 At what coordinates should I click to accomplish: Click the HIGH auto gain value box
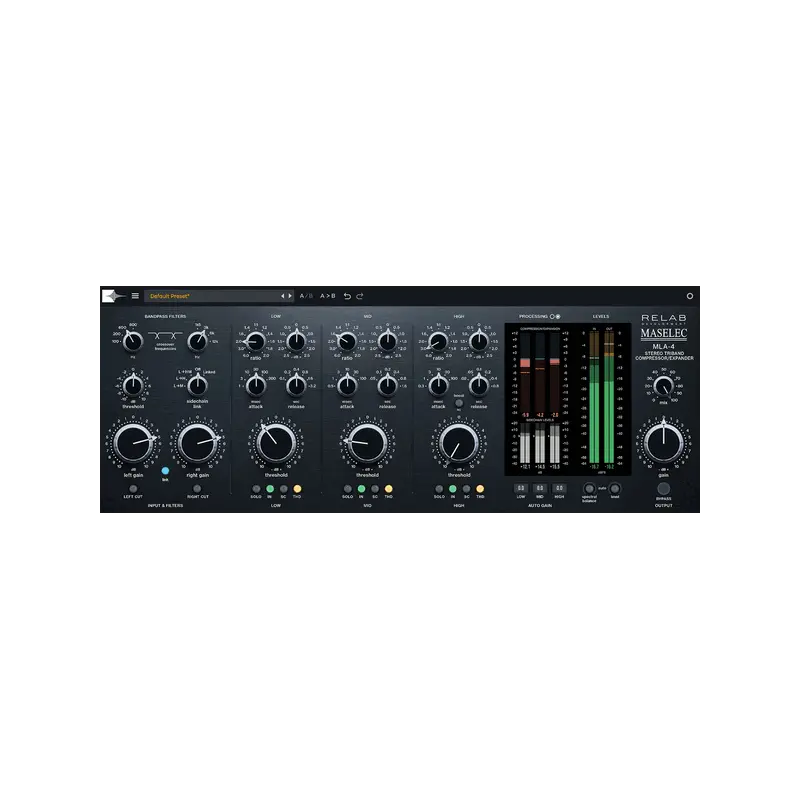(x=559, y=488)
